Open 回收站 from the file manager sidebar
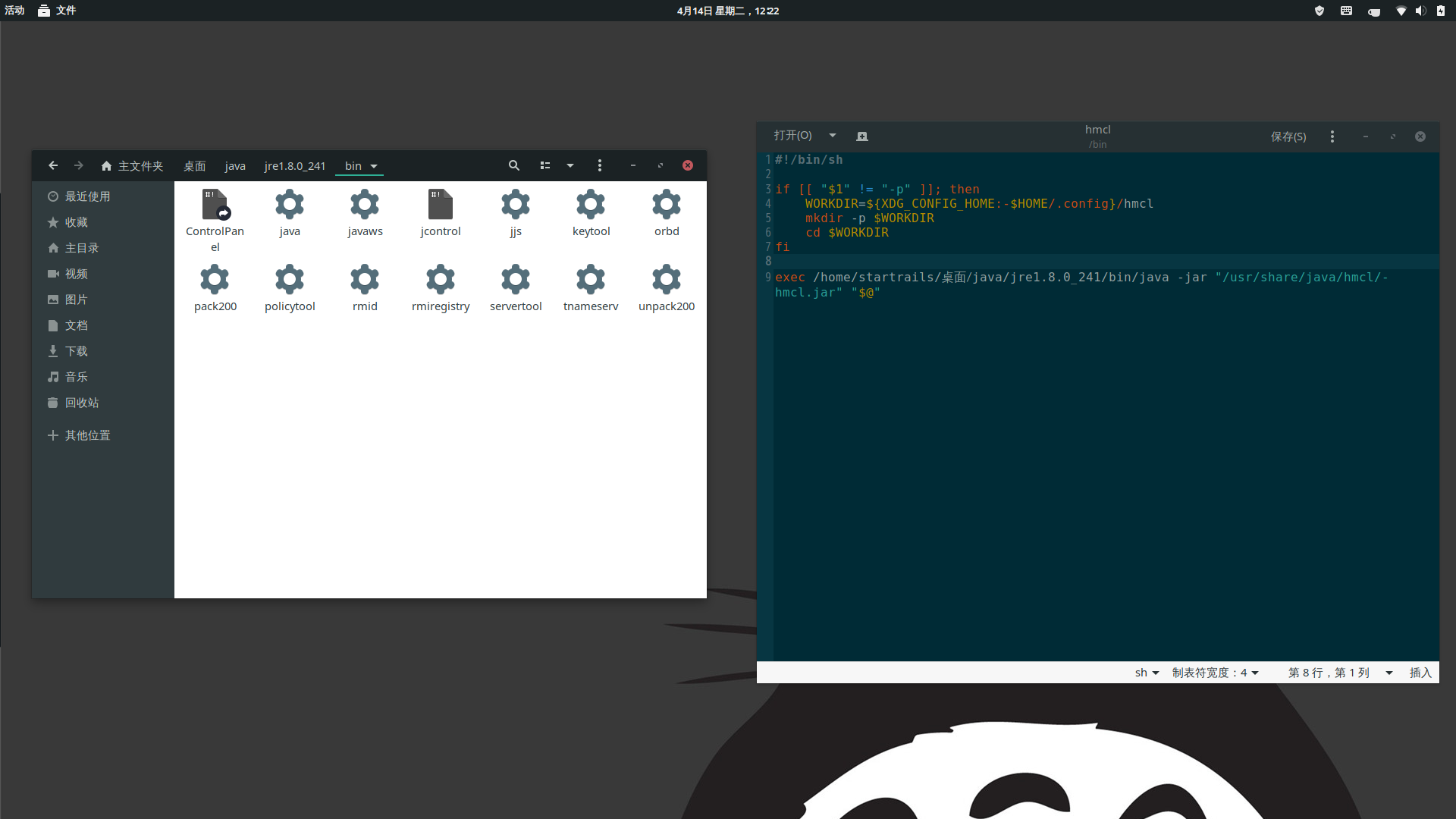The image size is (1456, 819). 81,402
